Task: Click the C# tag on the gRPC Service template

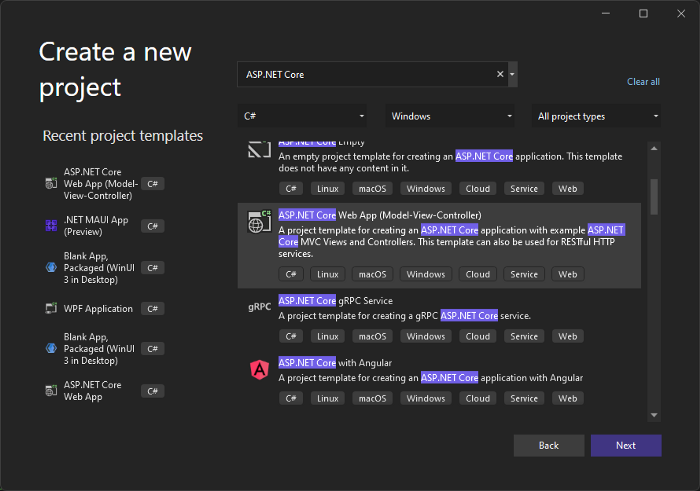Action: pyautogui.click(x=291, y=337)
